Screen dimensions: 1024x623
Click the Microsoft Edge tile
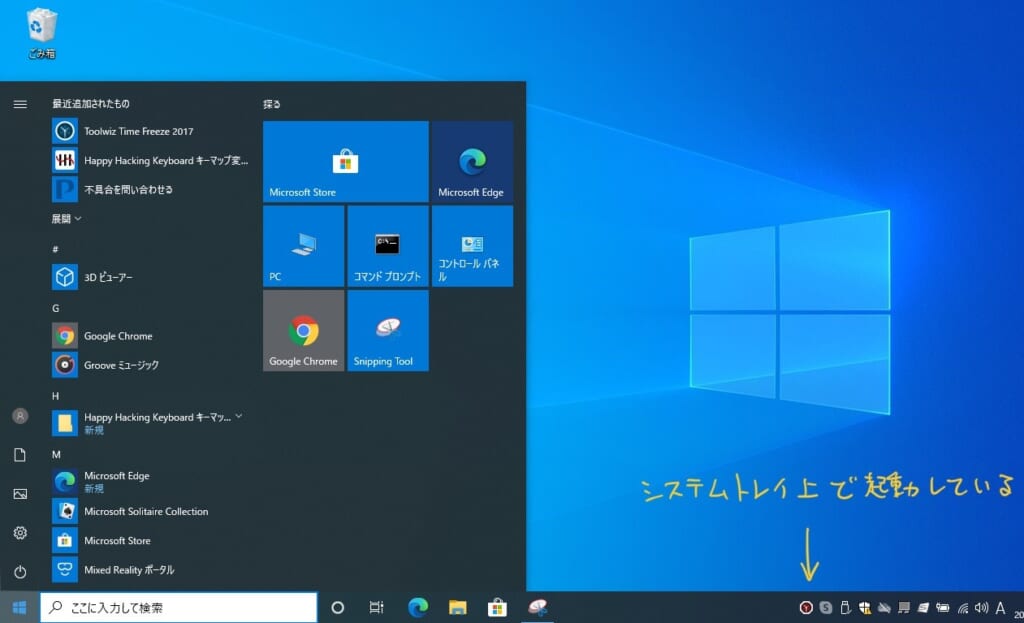(x=472, y=161)
